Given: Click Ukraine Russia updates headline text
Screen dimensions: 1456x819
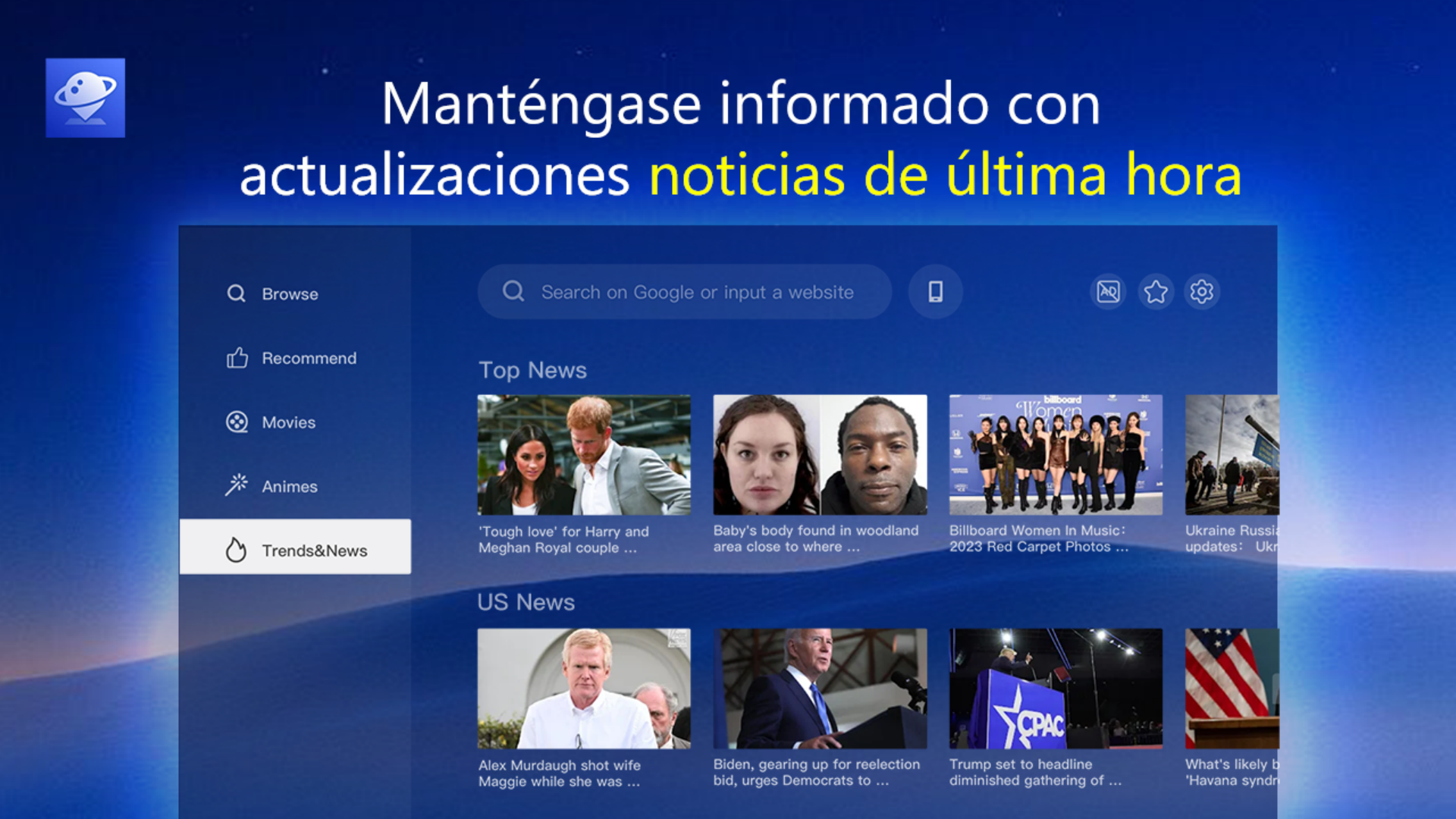Looking at the screenshot, I should 1232,538.
